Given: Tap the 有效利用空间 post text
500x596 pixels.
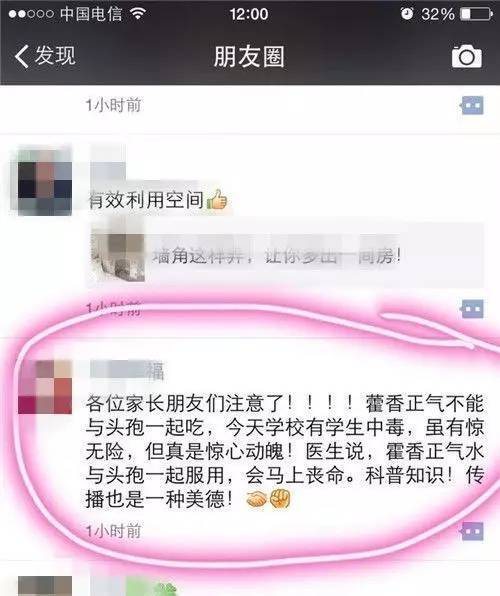Looking at the screenshot, I should coord(157,199).
